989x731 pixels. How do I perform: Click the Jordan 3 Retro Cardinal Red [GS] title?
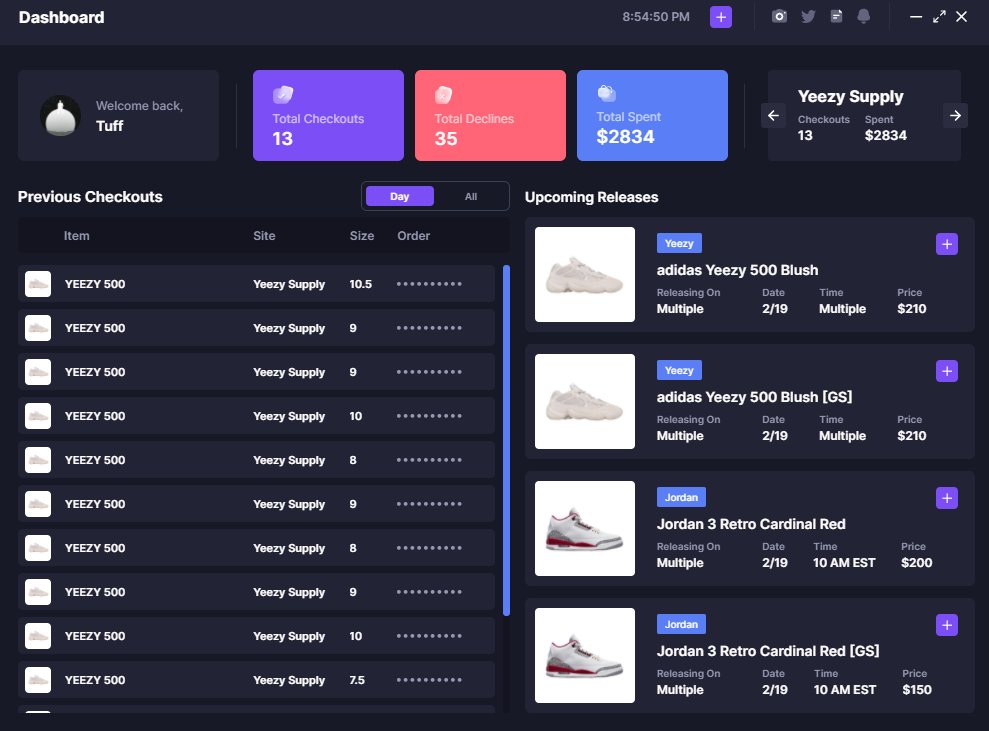768,651
